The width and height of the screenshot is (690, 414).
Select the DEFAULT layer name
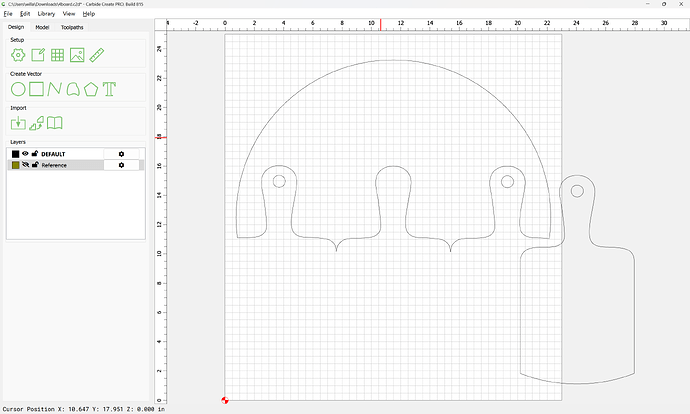tap(53, 154)
